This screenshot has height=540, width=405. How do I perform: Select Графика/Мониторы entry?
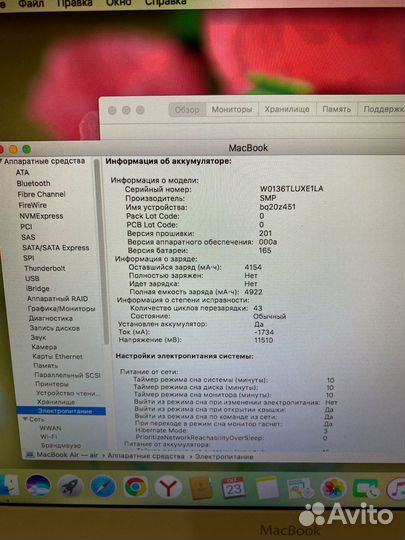(x=61, y=309)
